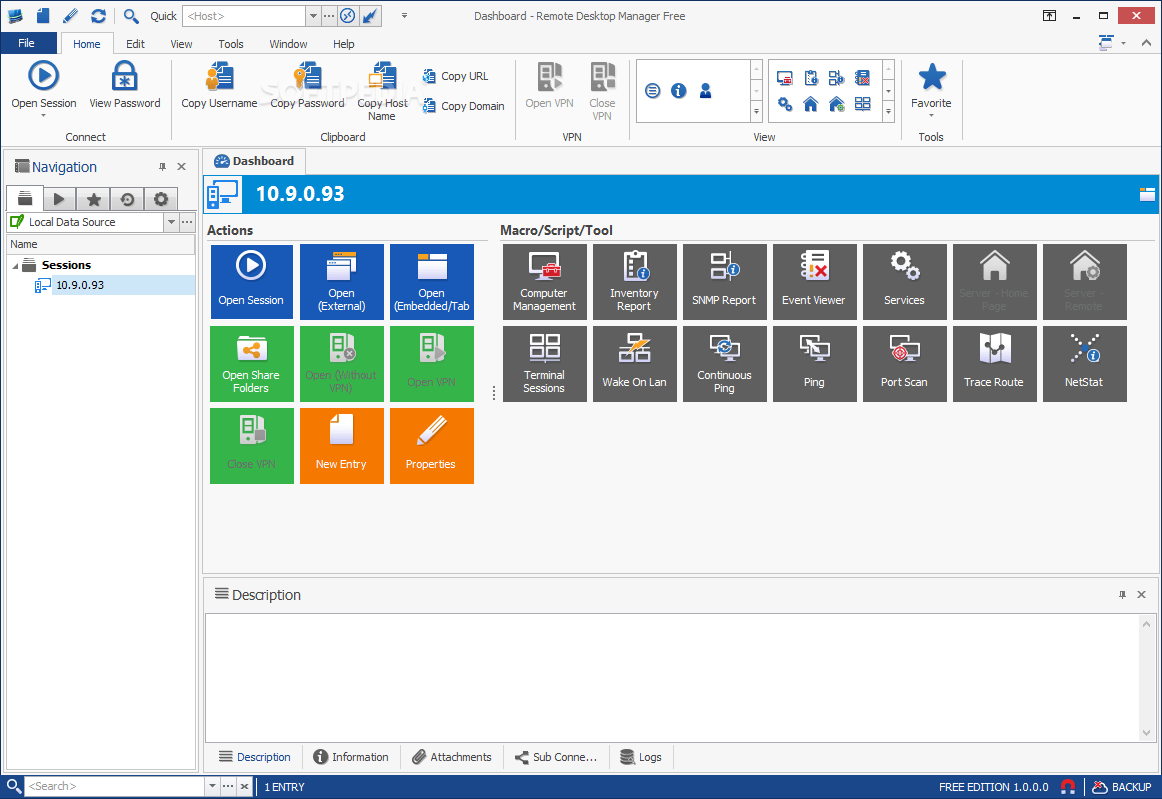Click the Wake On Lan tile
Image resolution: width=1162 pixels, height=799 pixels.
[x=635, y=364]
